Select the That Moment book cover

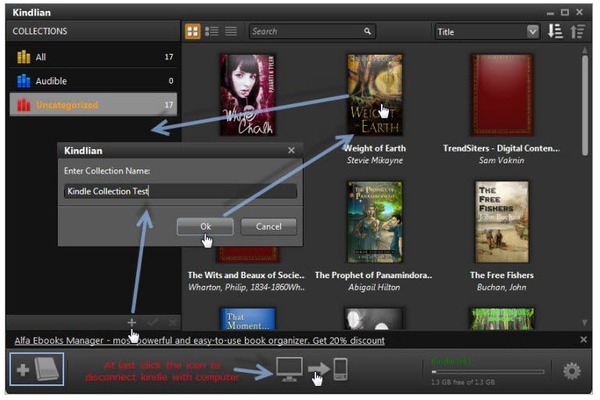(248, 319)
